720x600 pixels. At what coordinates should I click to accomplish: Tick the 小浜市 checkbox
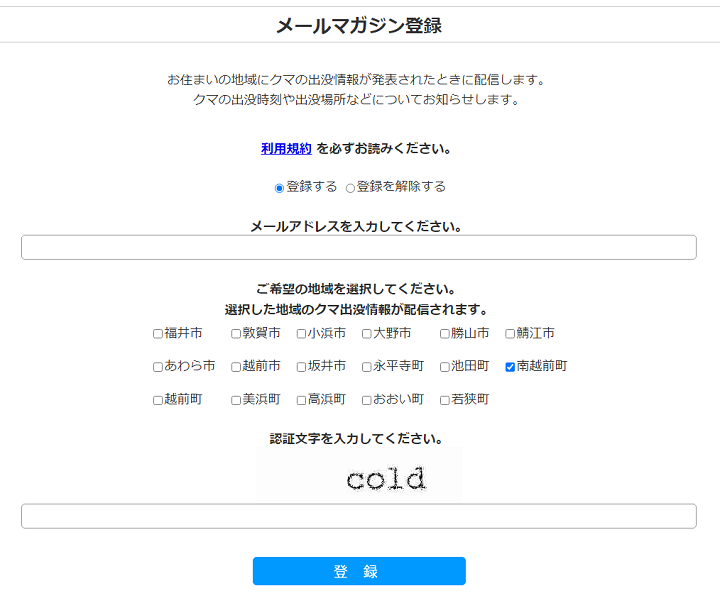click(x=301, y=334)
